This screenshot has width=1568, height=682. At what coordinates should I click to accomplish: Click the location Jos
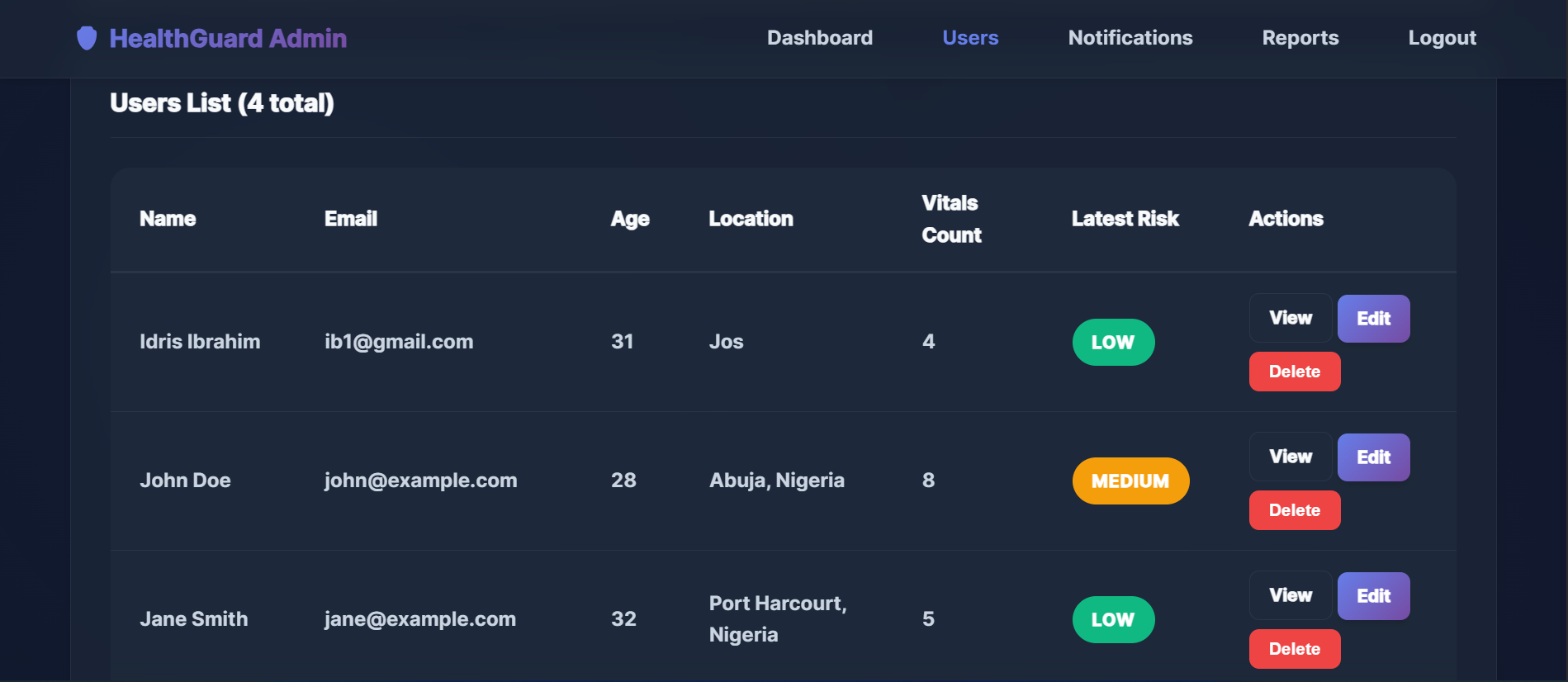point(726,342)
